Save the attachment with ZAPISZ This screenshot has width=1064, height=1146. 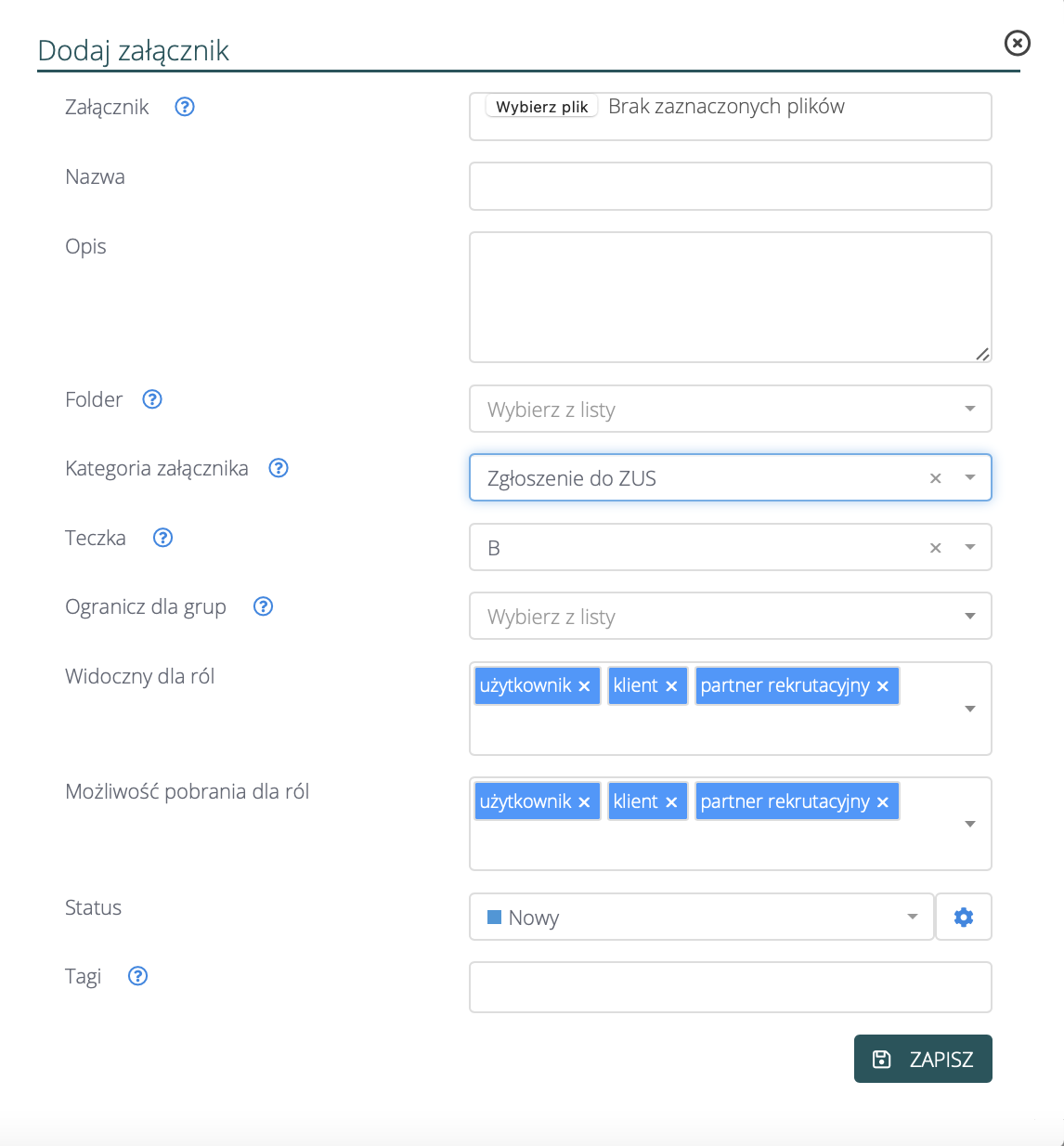[923, 1059]
